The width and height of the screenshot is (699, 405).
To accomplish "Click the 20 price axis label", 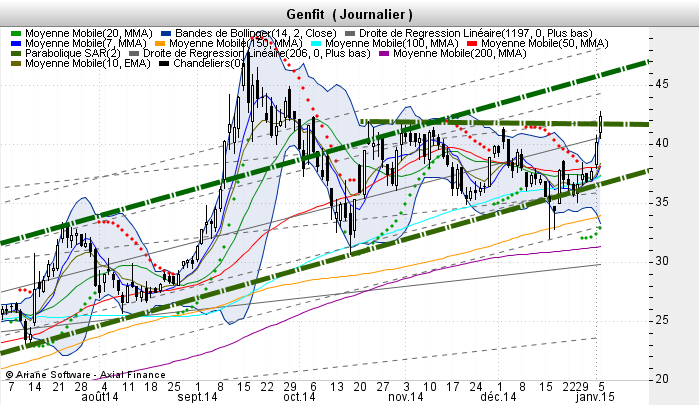I will [x=662, y=379].
